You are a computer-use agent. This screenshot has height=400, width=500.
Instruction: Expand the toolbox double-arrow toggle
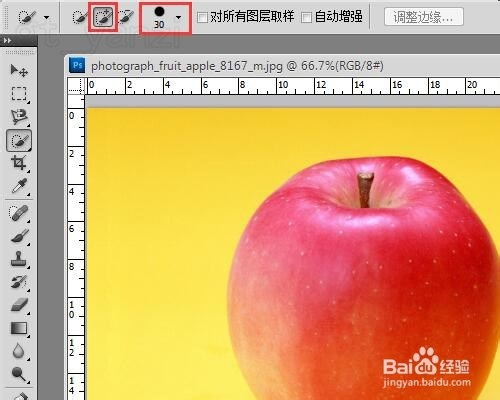[x=7, y=41]
